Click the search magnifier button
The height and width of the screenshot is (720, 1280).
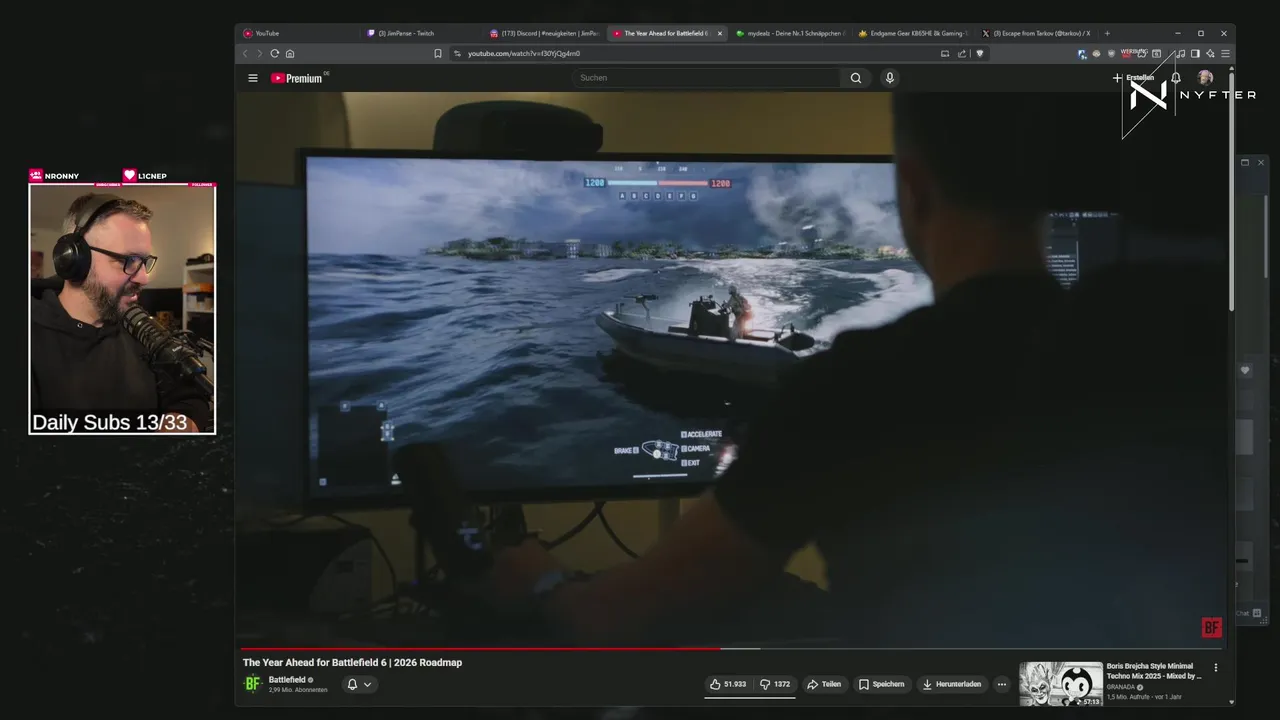(856, 78)
